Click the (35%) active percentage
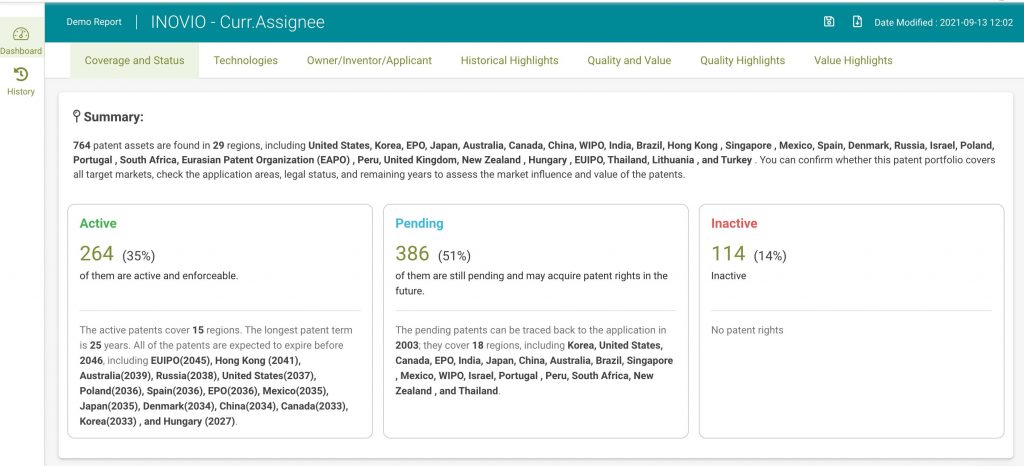The image size is (1024, 466). (x=138, y=255)
